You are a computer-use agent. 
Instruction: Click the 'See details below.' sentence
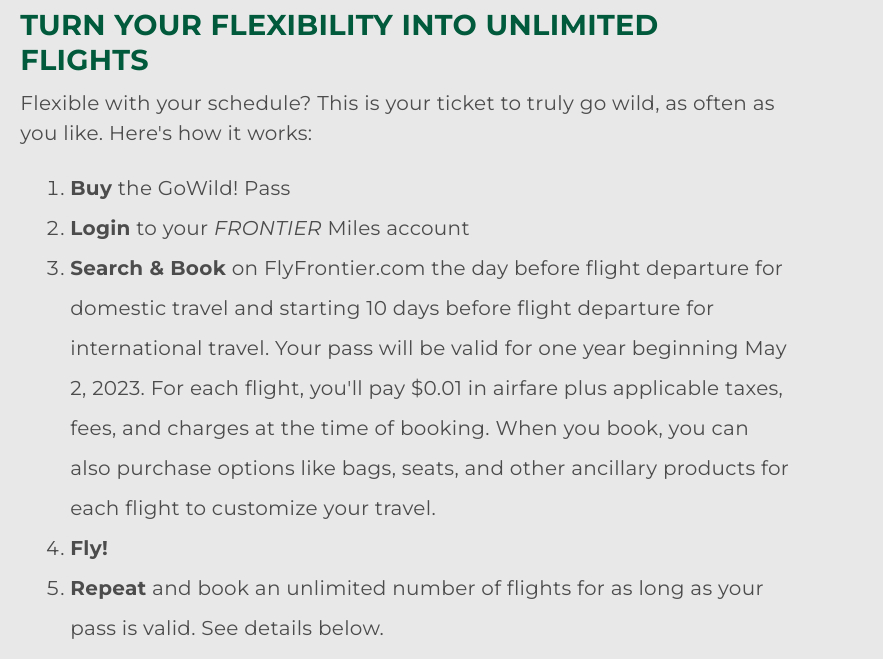pos(292,628)
